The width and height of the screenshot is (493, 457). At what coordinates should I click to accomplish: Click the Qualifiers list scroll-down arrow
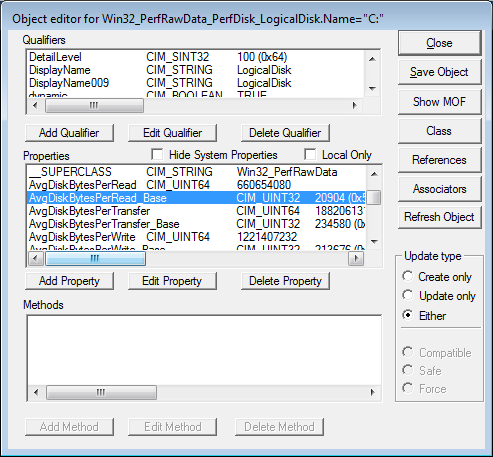(372, 89)
